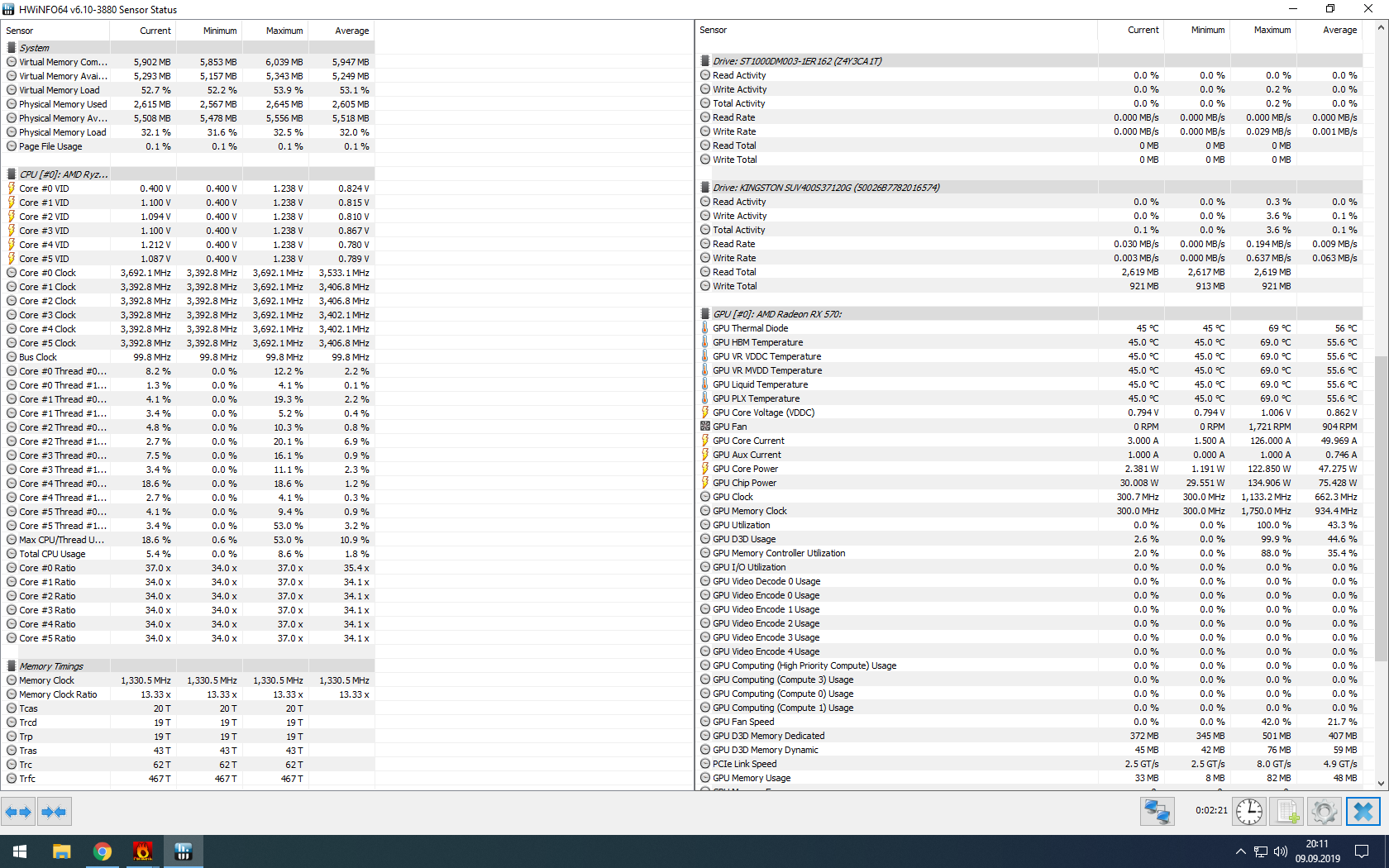Image resolution: width=1389 pixels, height=868 pixels.
Task: Click the CPU [#0]: AMD Ryzen group icon
Action: tap(12, 174)
